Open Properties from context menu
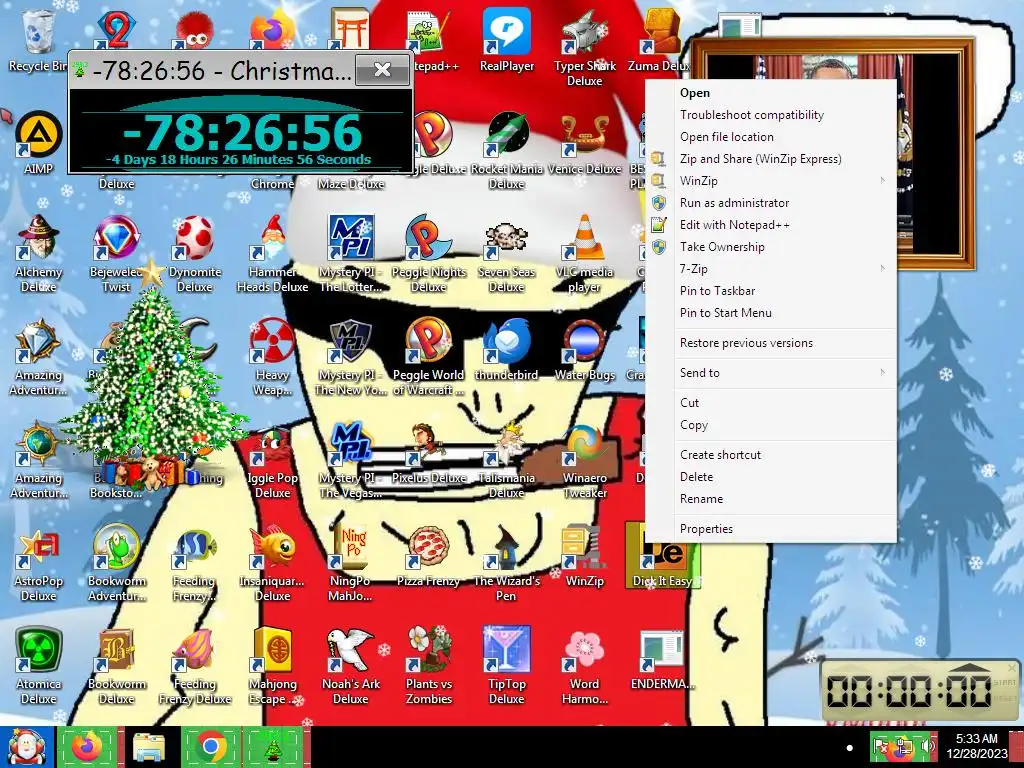The height and width of the screenshot is (768, 1024). (x=771, y=529)
